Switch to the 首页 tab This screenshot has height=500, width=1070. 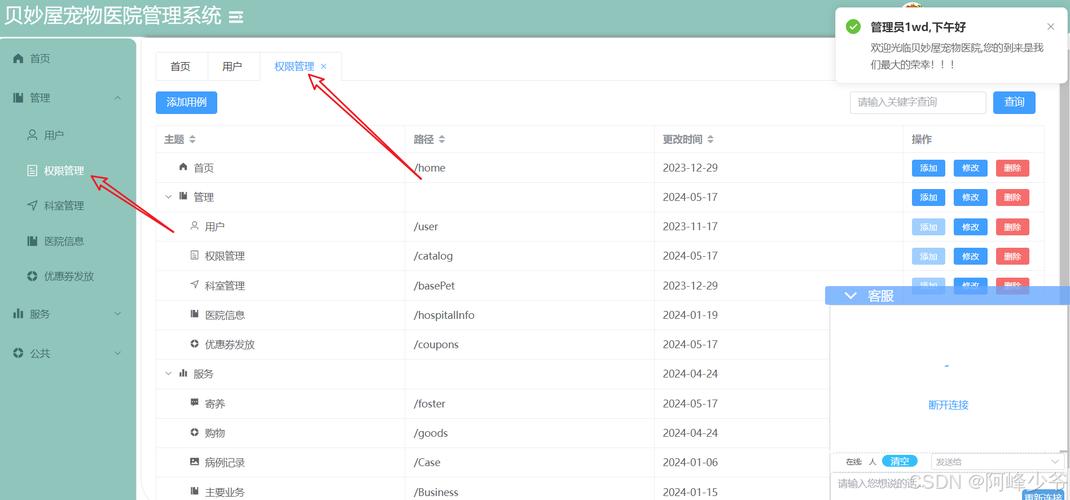(180, 67)
